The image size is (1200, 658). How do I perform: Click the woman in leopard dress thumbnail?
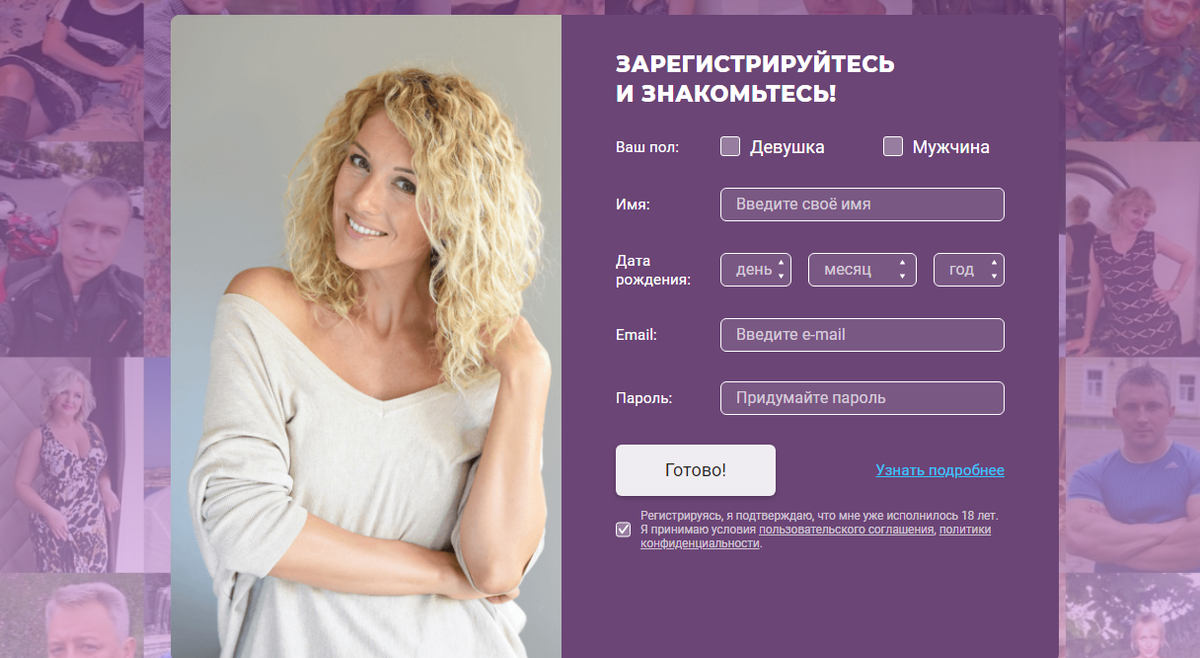[x=72, y=465]
